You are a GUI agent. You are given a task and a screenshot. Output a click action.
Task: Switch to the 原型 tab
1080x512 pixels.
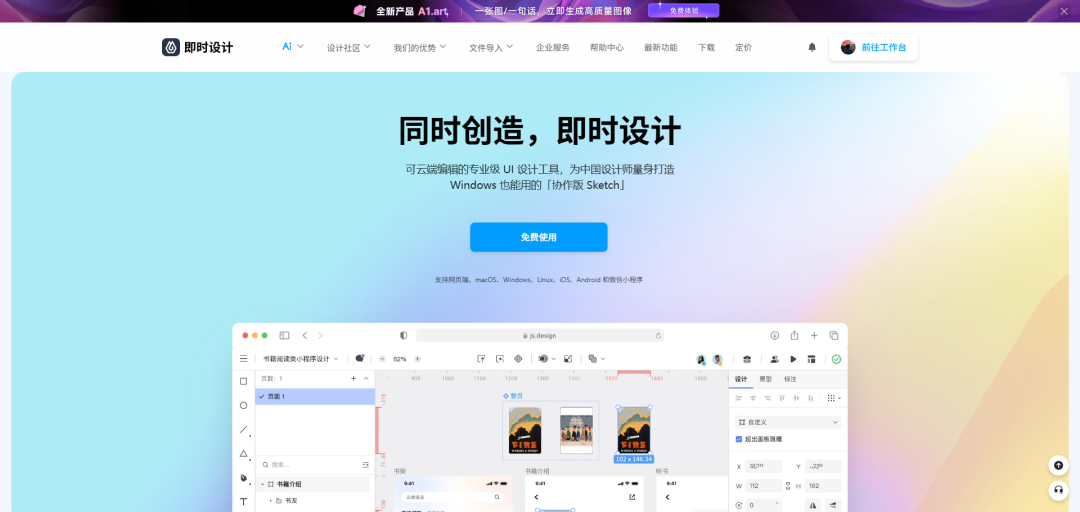tap(765, 379)
